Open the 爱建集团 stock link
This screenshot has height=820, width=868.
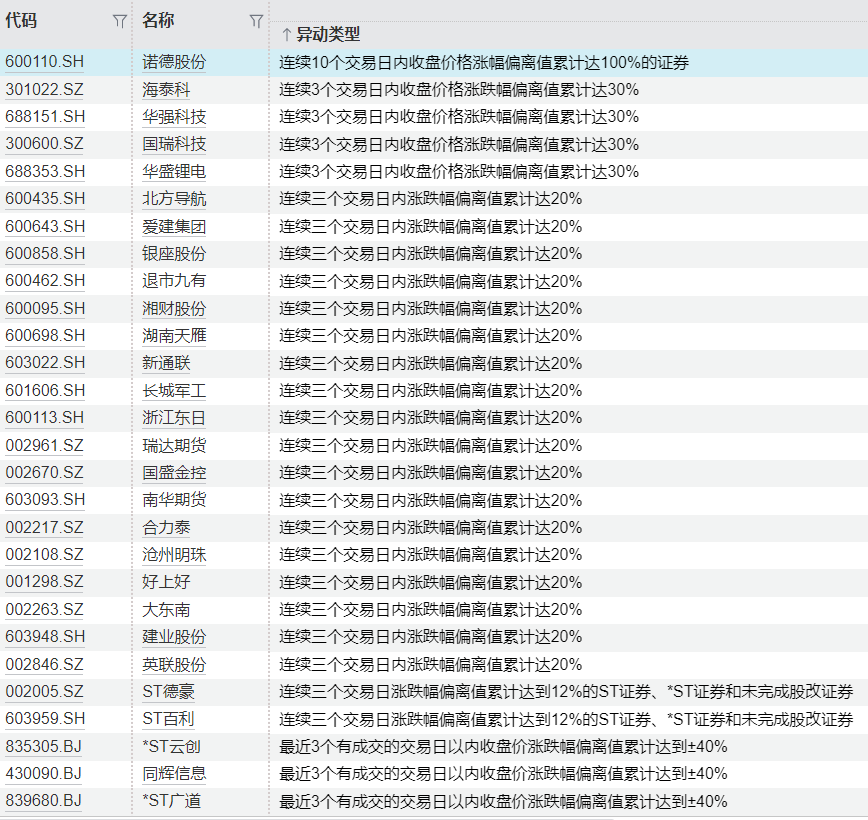(174, 226)
